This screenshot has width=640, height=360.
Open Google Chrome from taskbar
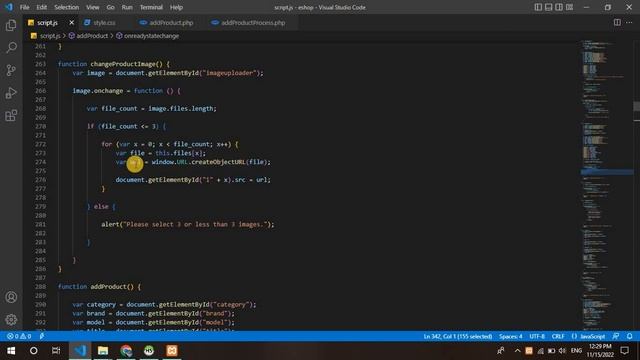(126, 351)
